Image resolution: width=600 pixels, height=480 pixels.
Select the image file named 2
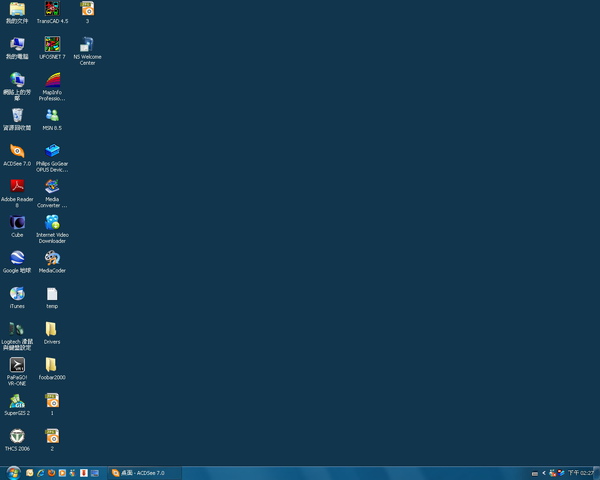(x=52, y=439)
